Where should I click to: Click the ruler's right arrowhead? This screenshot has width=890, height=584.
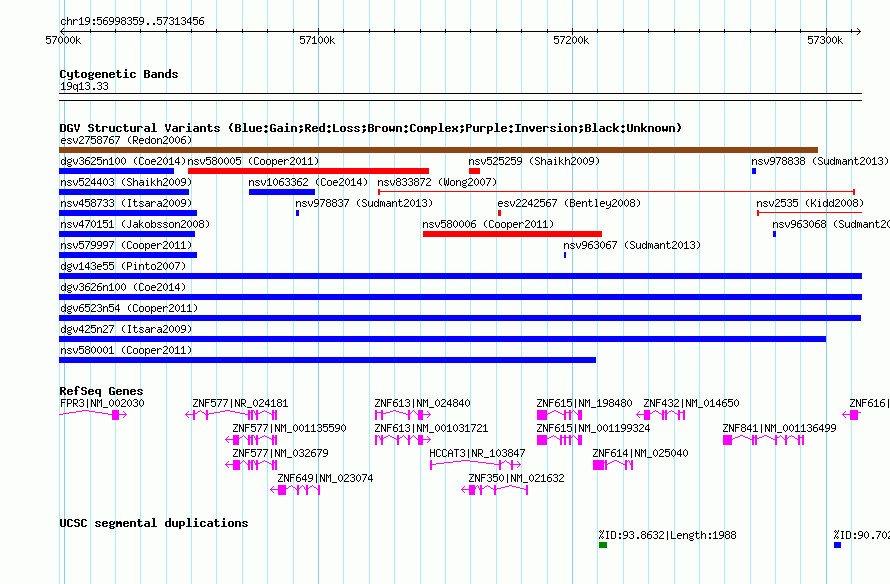coord(858,31)
